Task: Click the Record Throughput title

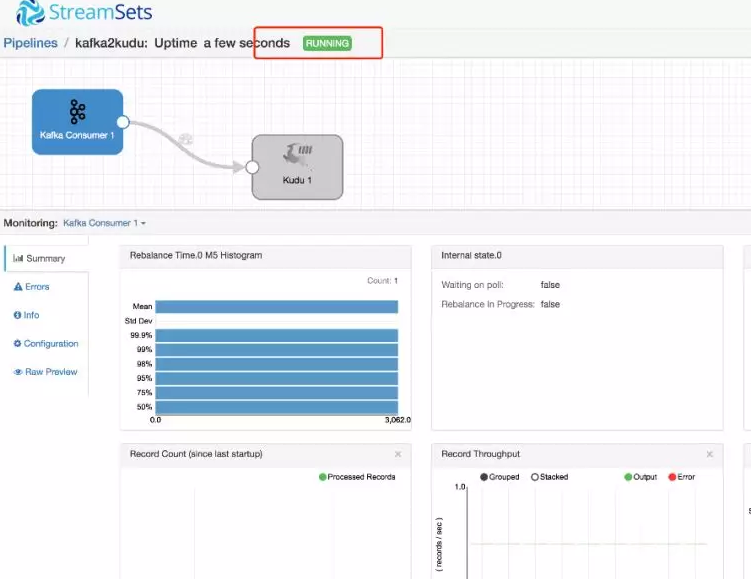Action: coord(480,454)
